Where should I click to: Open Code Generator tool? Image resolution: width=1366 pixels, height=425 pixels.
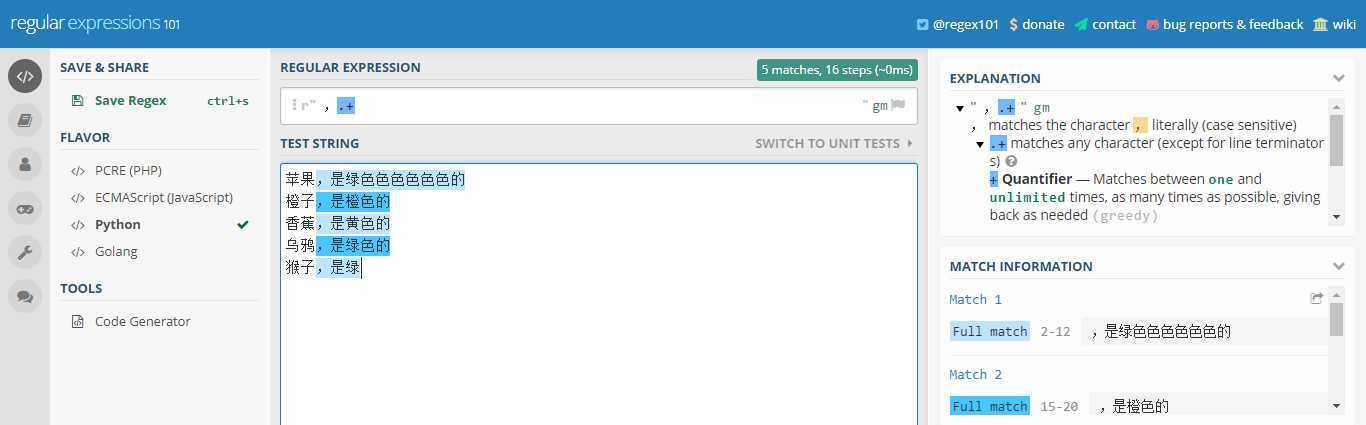[x=142, y=322]
